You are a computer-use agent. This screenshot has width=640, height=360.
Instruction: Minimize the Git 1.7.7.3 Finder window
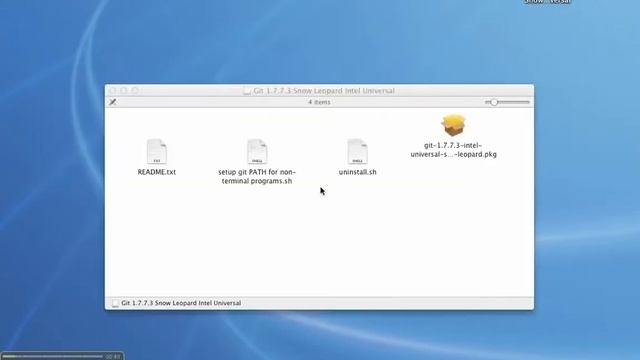124,90
